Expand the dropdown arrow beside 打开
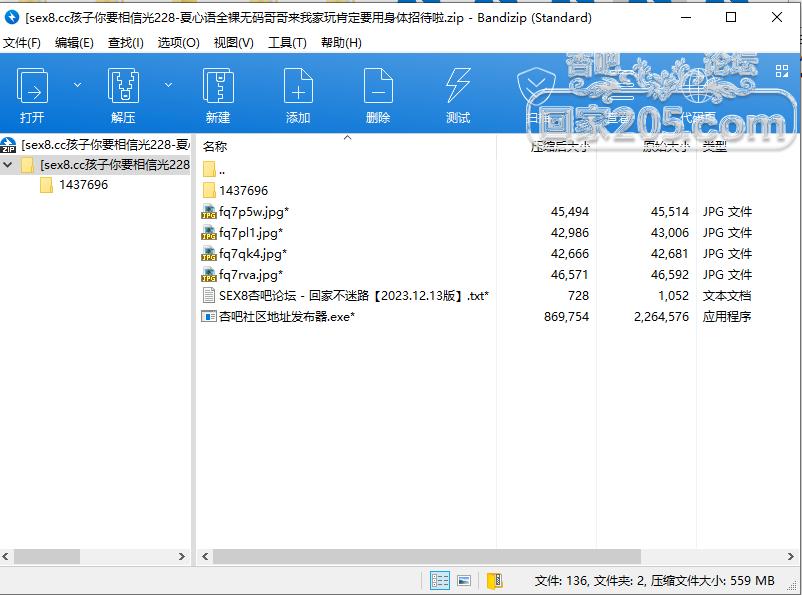 click(77, 84)
